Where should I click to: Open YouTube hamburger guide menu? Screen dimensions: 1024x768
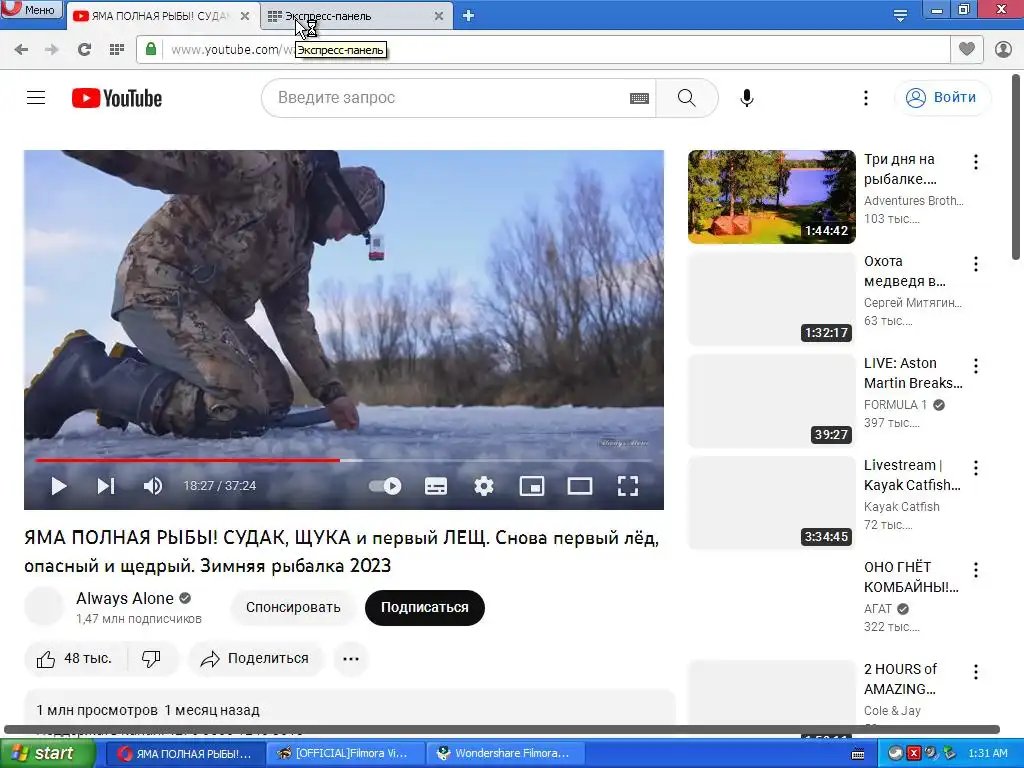36,98
